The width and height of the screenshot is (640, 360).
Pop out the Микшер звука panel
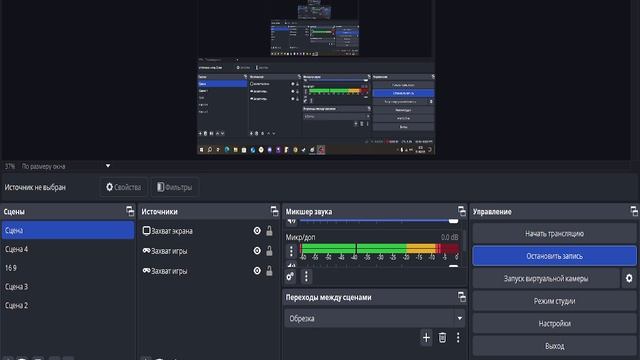tap(462, 211)
